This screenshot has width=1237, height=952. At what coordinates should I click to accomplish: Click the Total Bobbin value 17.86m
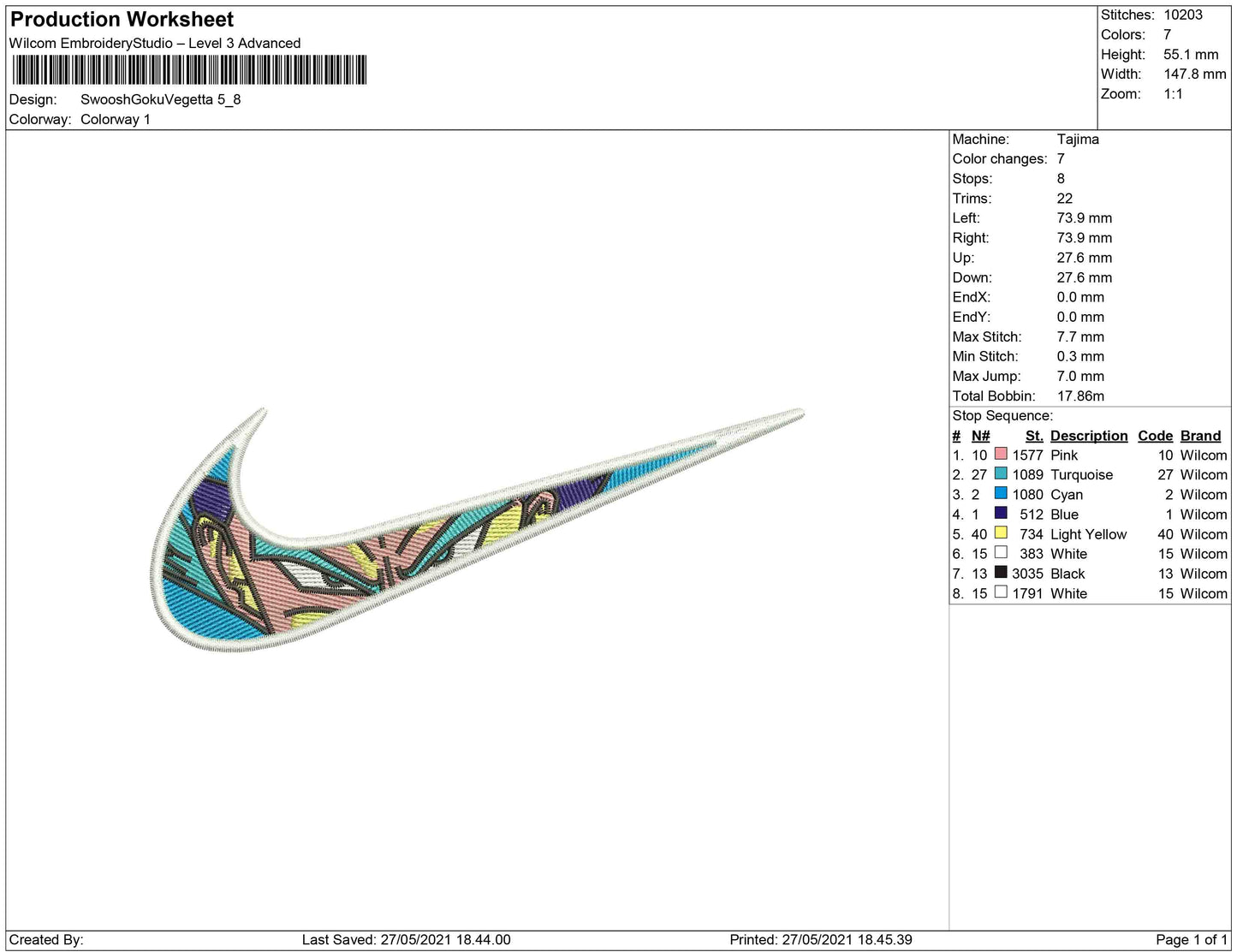pyautogui.click(x=1080, y=396)
